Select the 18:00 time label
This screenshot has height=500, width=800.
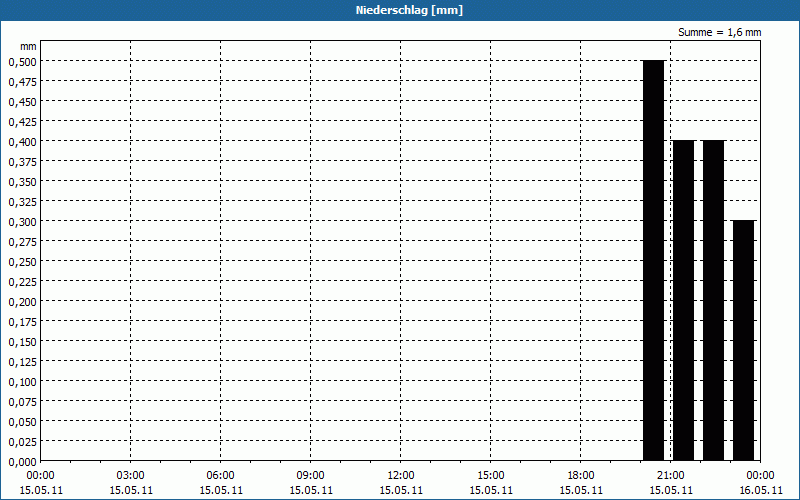point(581,476)
